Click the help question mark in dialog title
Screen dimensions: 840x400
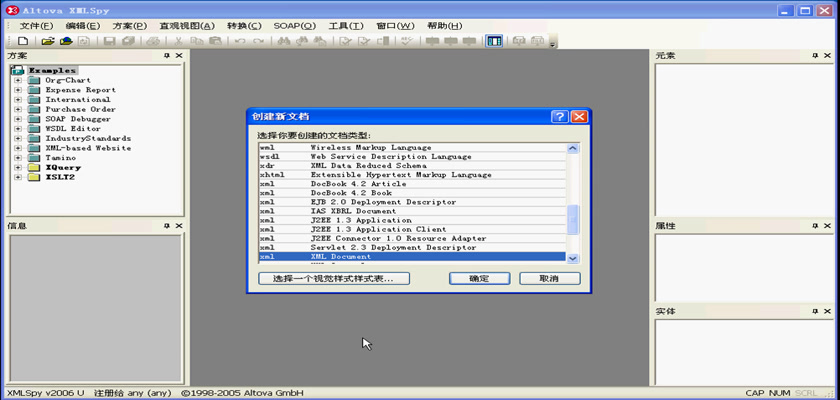559,117
